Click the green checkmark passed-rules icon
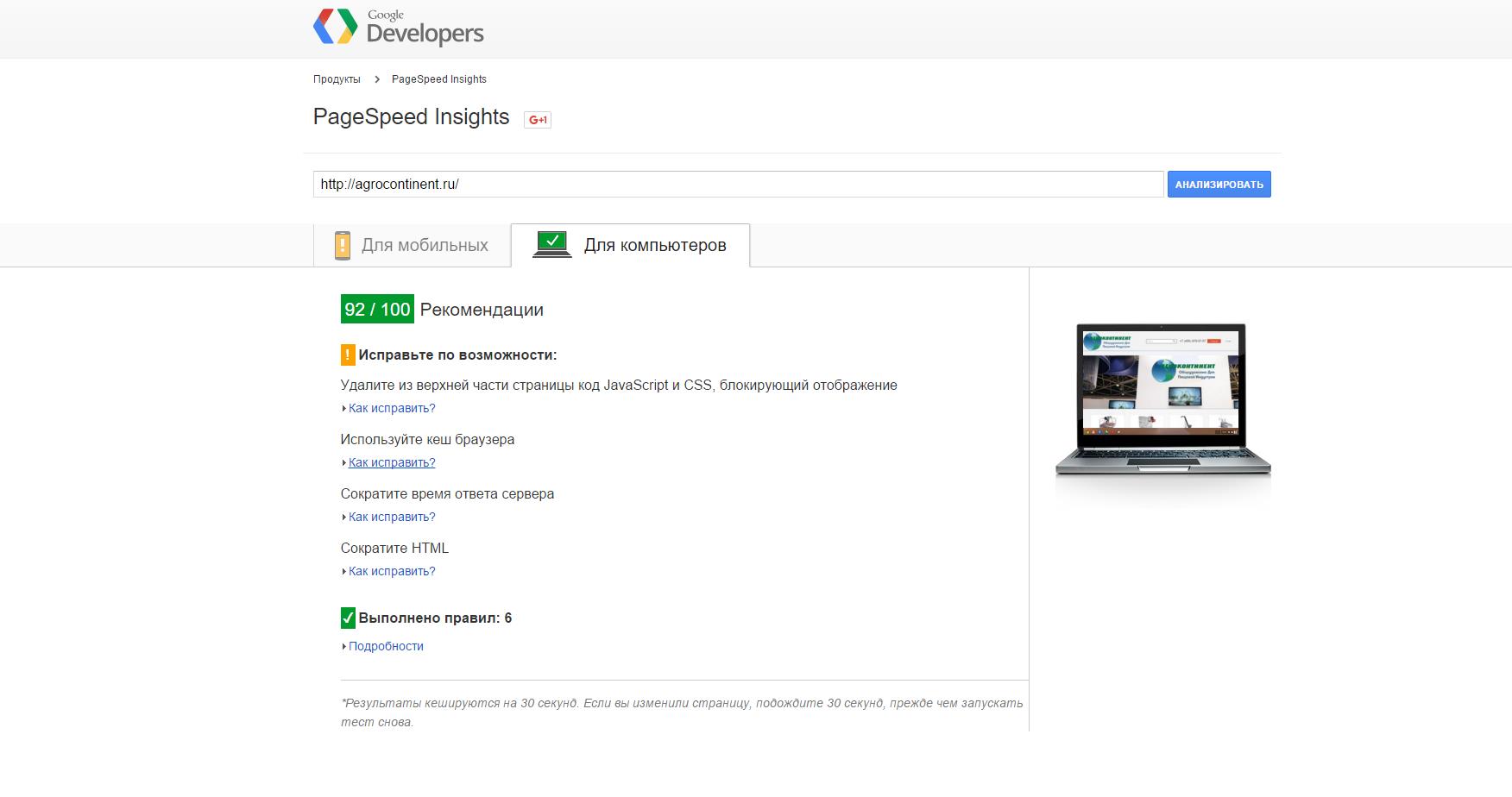Screen dimensions: 1512x797 point(348,618)
